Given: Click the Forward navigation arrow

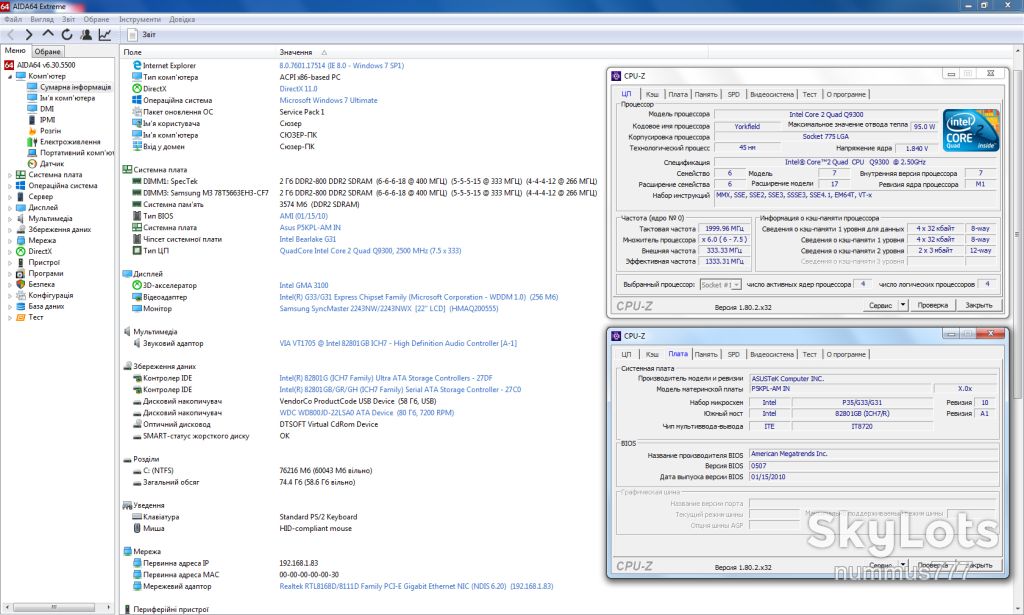Looking at the screenshot, I should click(x=28, y=35).
